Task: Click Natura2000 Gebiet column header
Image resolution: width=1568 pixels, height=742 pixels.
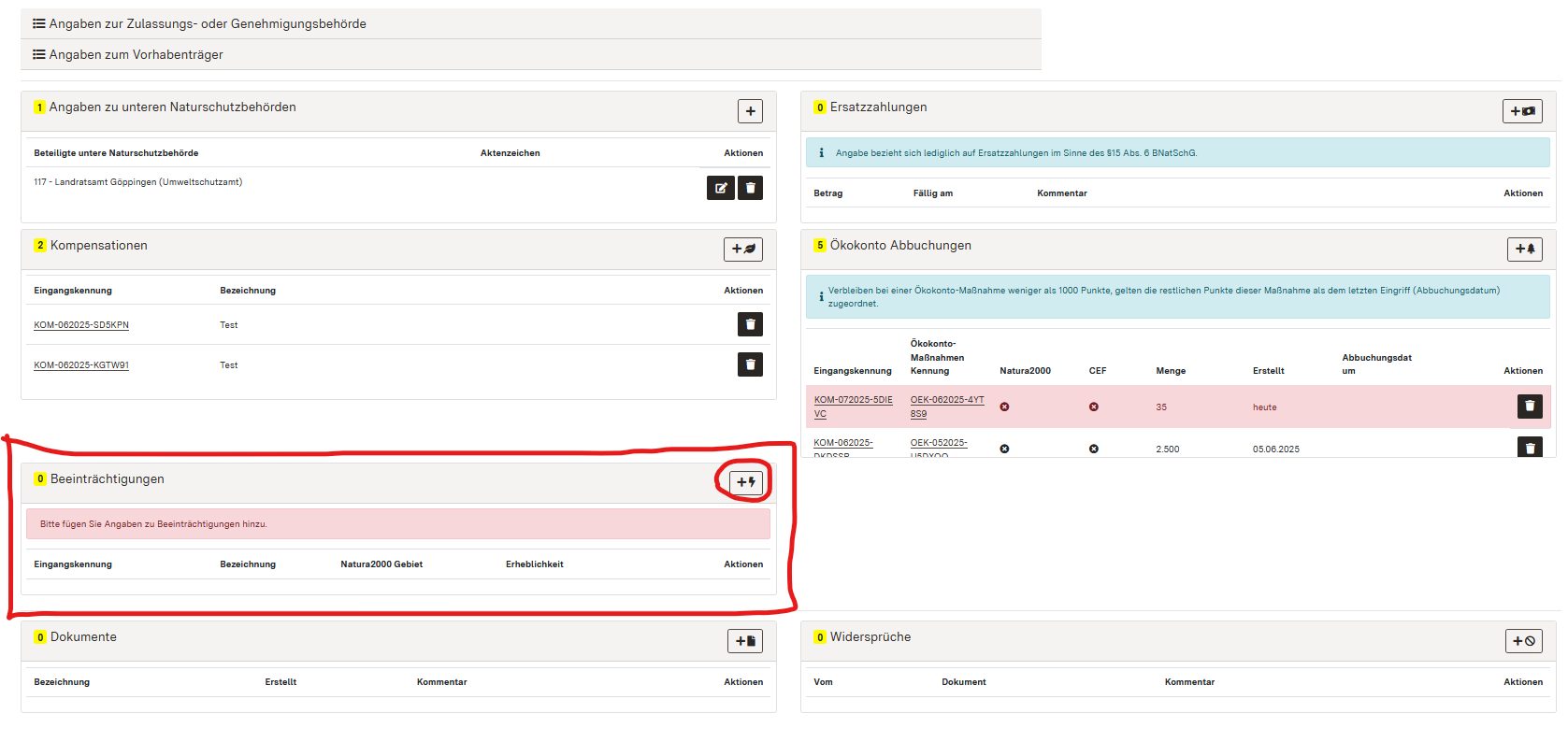Action: point(381,564)
